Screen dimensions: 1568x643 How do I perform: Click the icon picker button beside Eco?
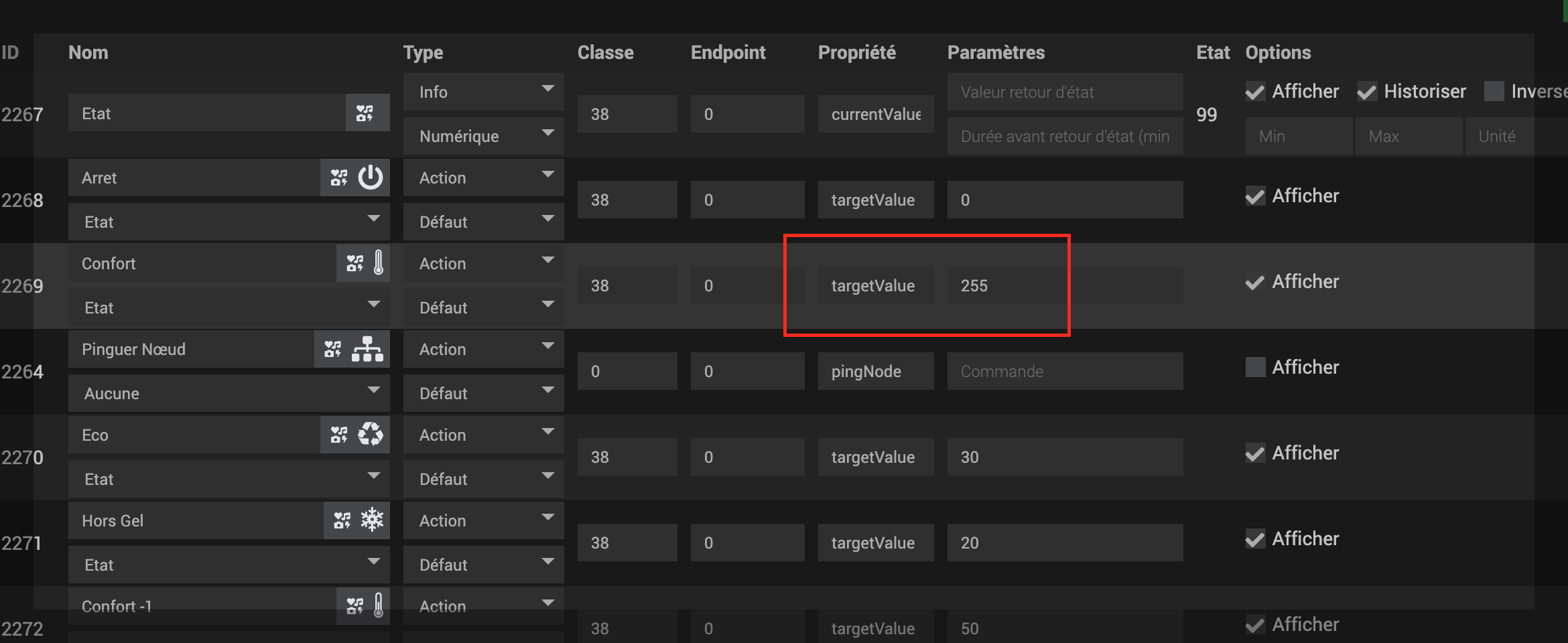(339, 435)
